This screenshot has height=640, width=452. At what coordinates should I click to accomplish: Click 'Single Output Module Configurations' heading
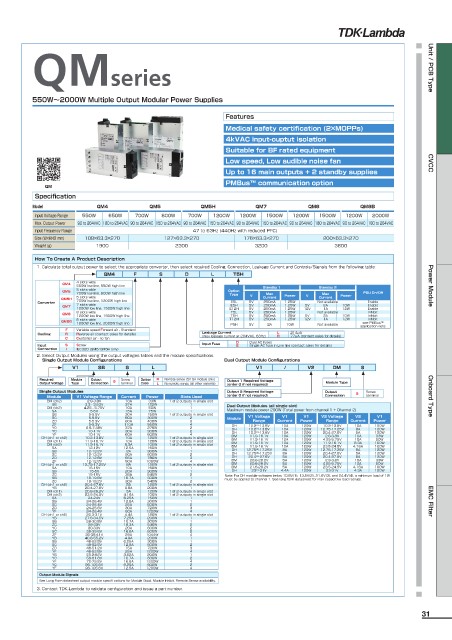click(82, 360)
